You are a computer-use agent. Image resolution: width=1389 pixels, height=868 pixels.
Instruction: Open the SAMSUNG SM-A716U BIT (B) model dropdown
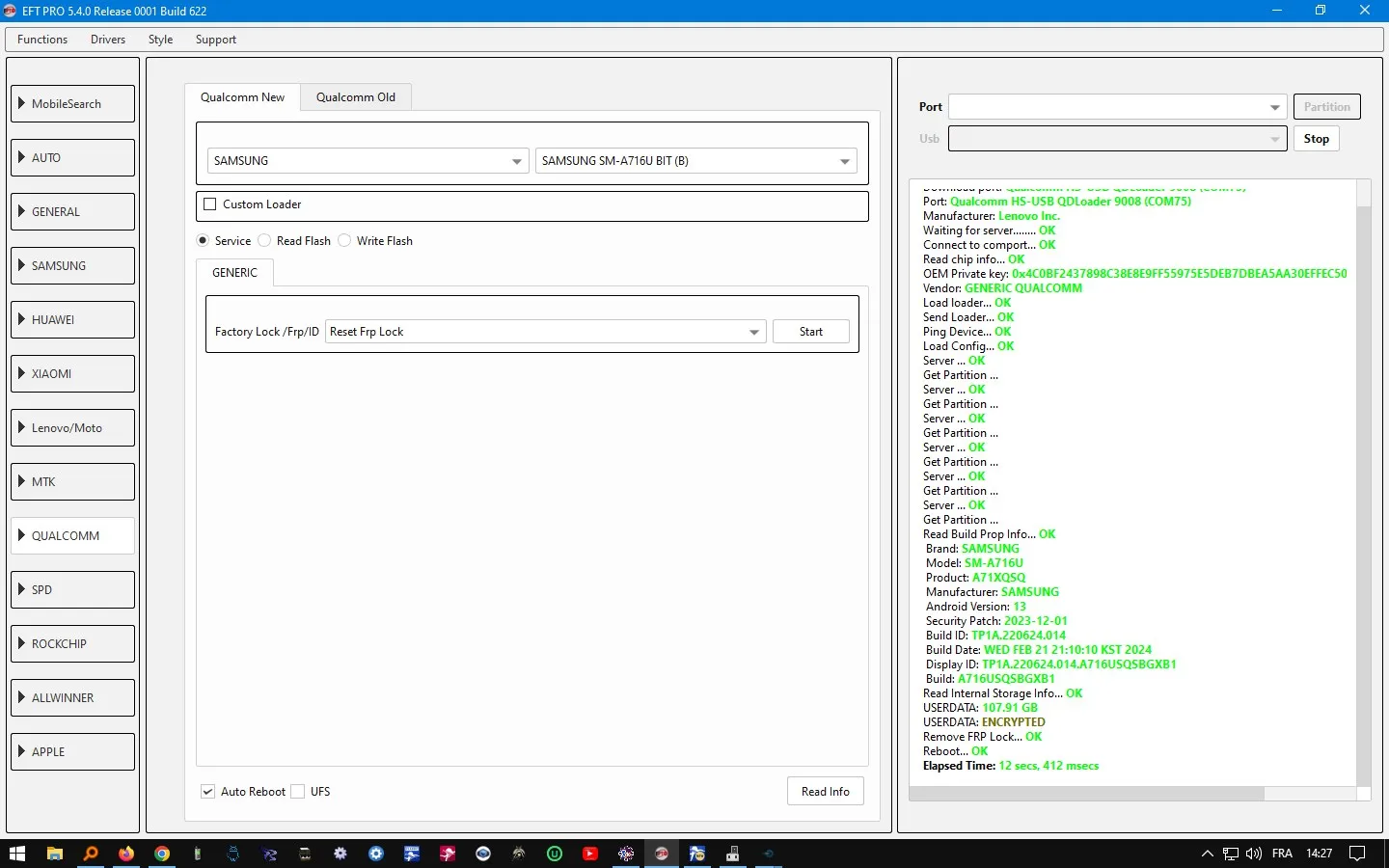(x=695, y=161)
